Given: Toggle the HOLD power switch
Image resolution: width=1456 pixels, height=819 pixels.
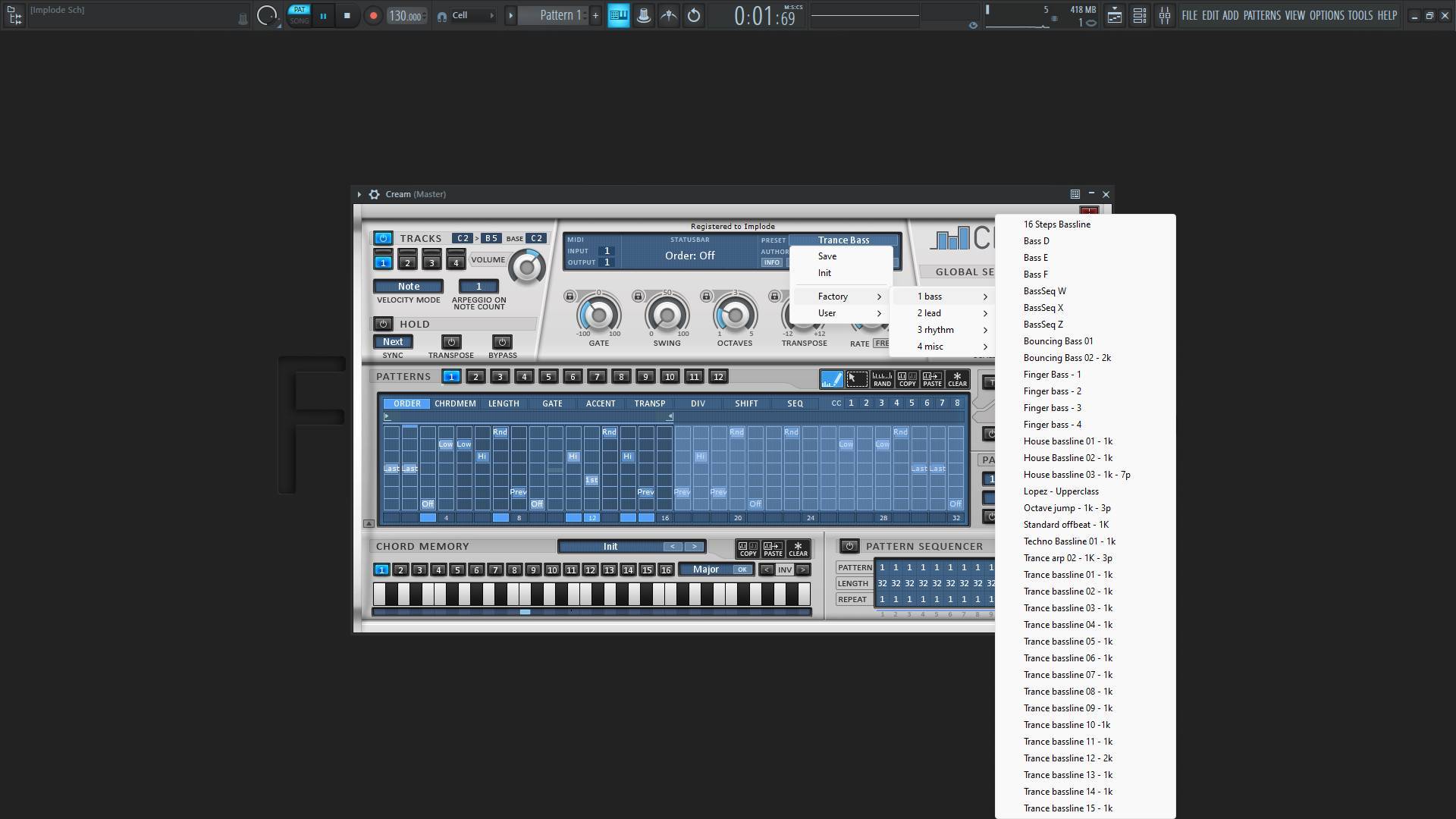Looking at the screenshot, I should [383, 324].
